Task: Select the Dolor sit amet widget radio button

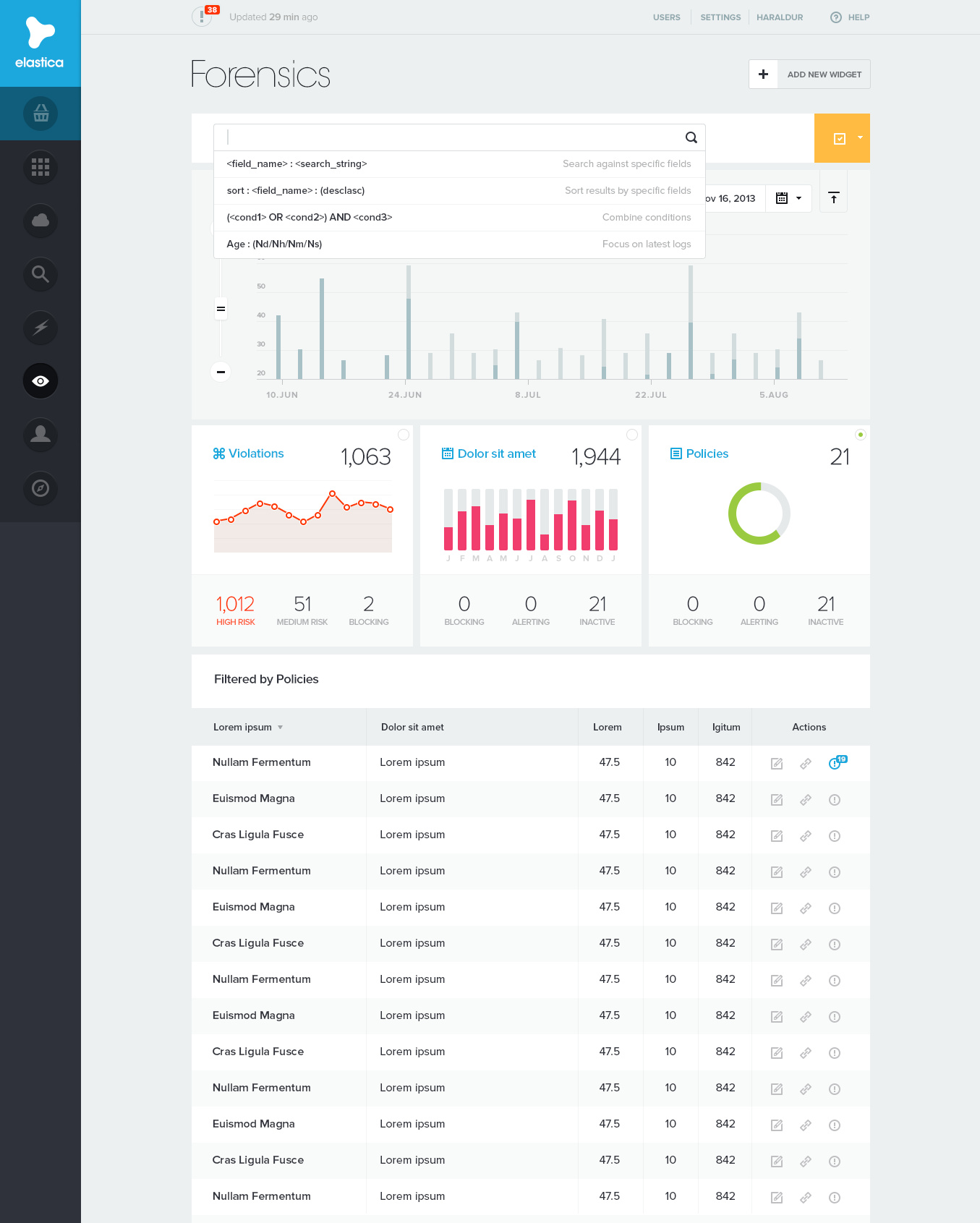Action: [632, 435]
